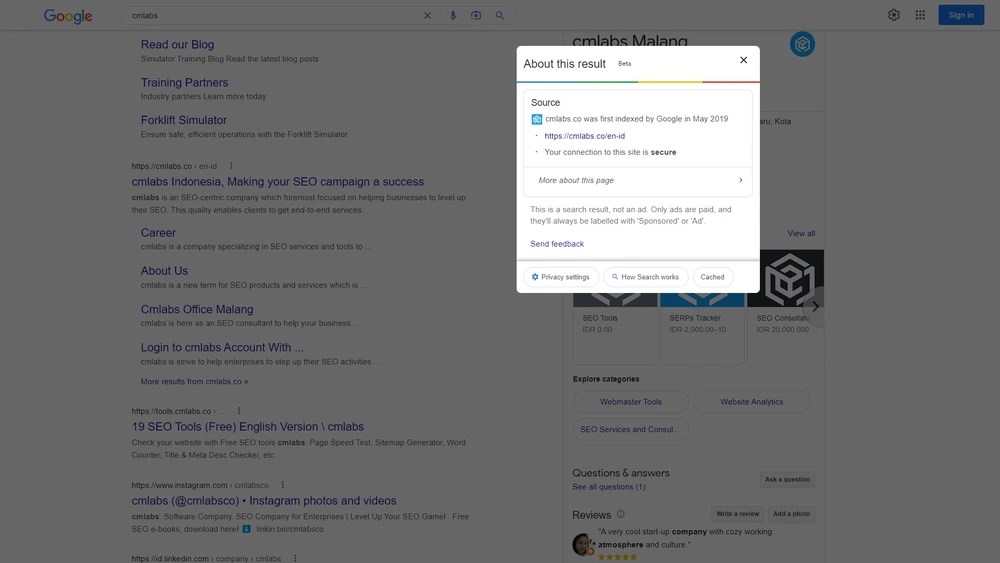Viewport: 1000px width, 563px height.
Task: Open Google settings gear
Action: tap(893, 15)
